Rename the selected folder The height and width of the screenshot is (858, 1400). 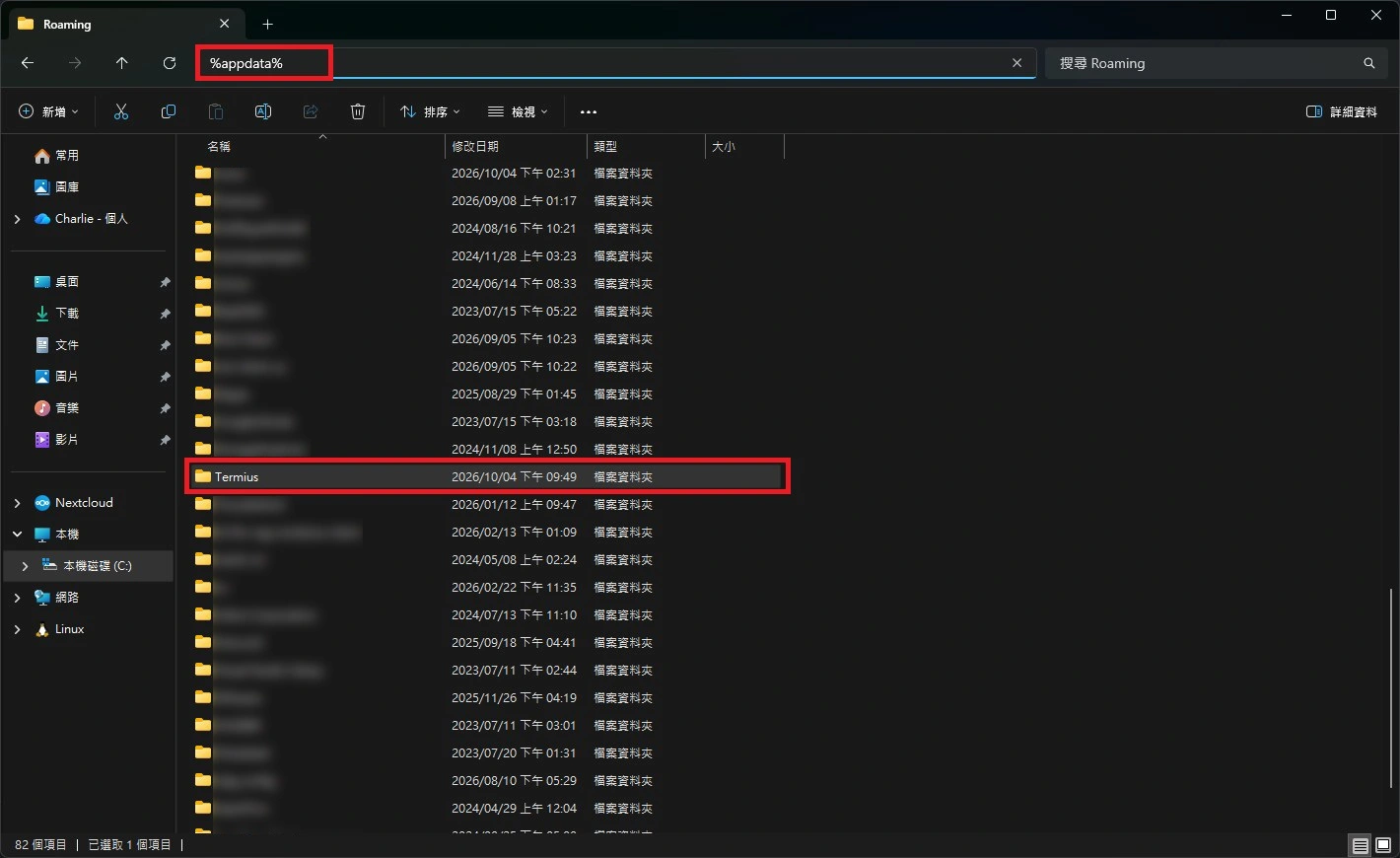263,112
